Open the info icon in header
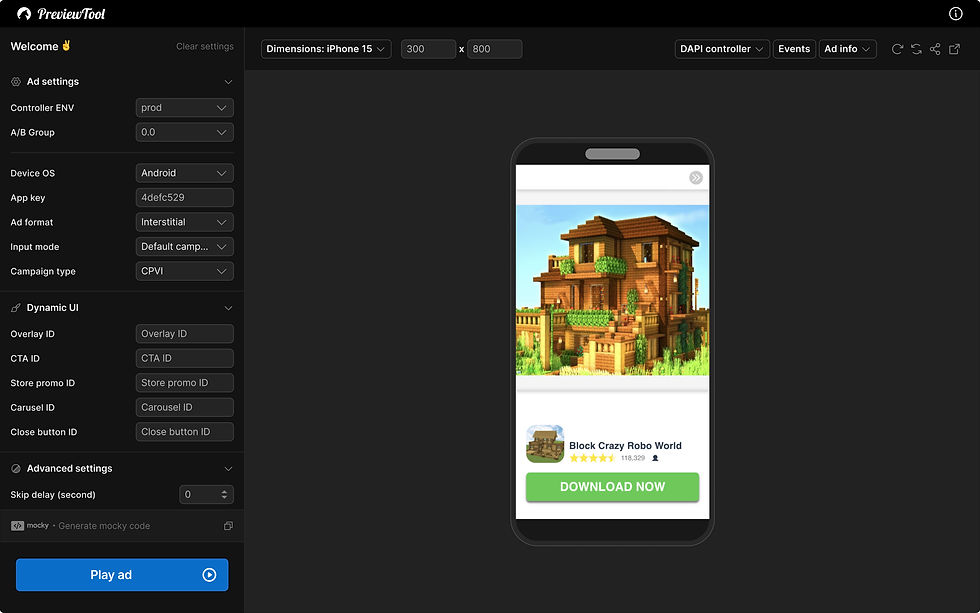The height and width of the screenshot is (613, 980). coord(955,14)
